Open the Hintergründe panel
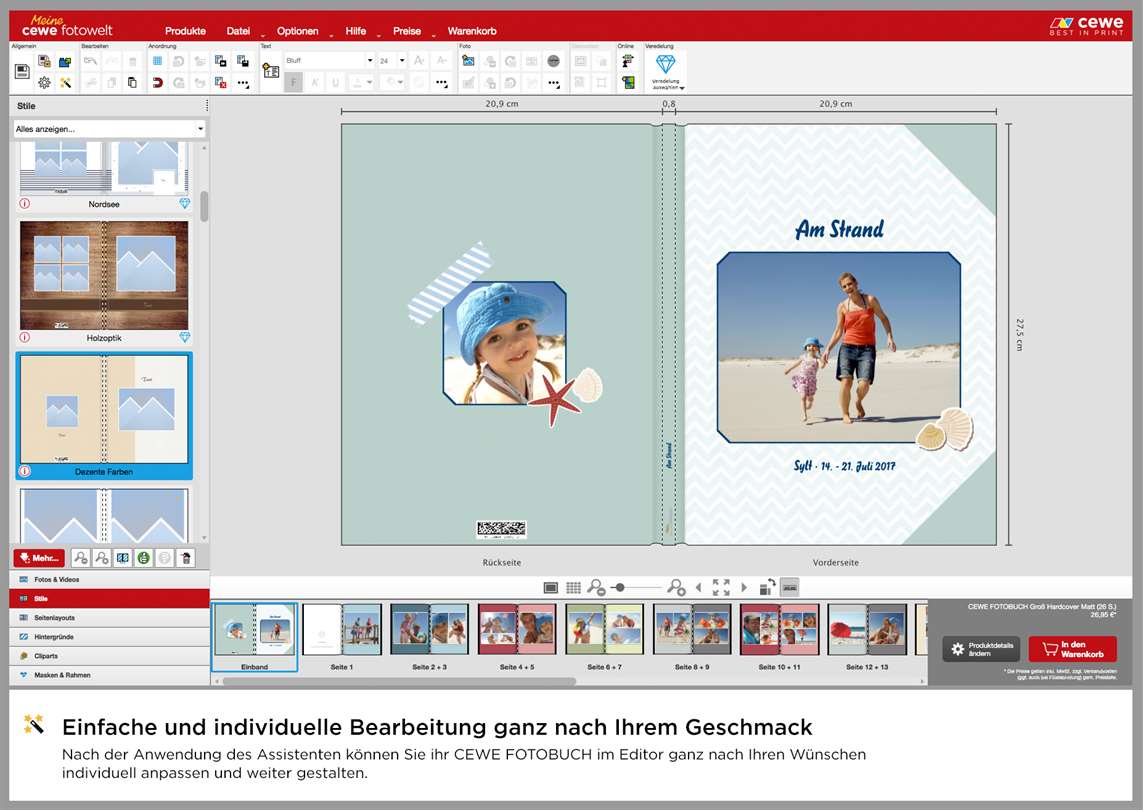Viewport: 1143px width, 810px height. click(x=109, y=636)
